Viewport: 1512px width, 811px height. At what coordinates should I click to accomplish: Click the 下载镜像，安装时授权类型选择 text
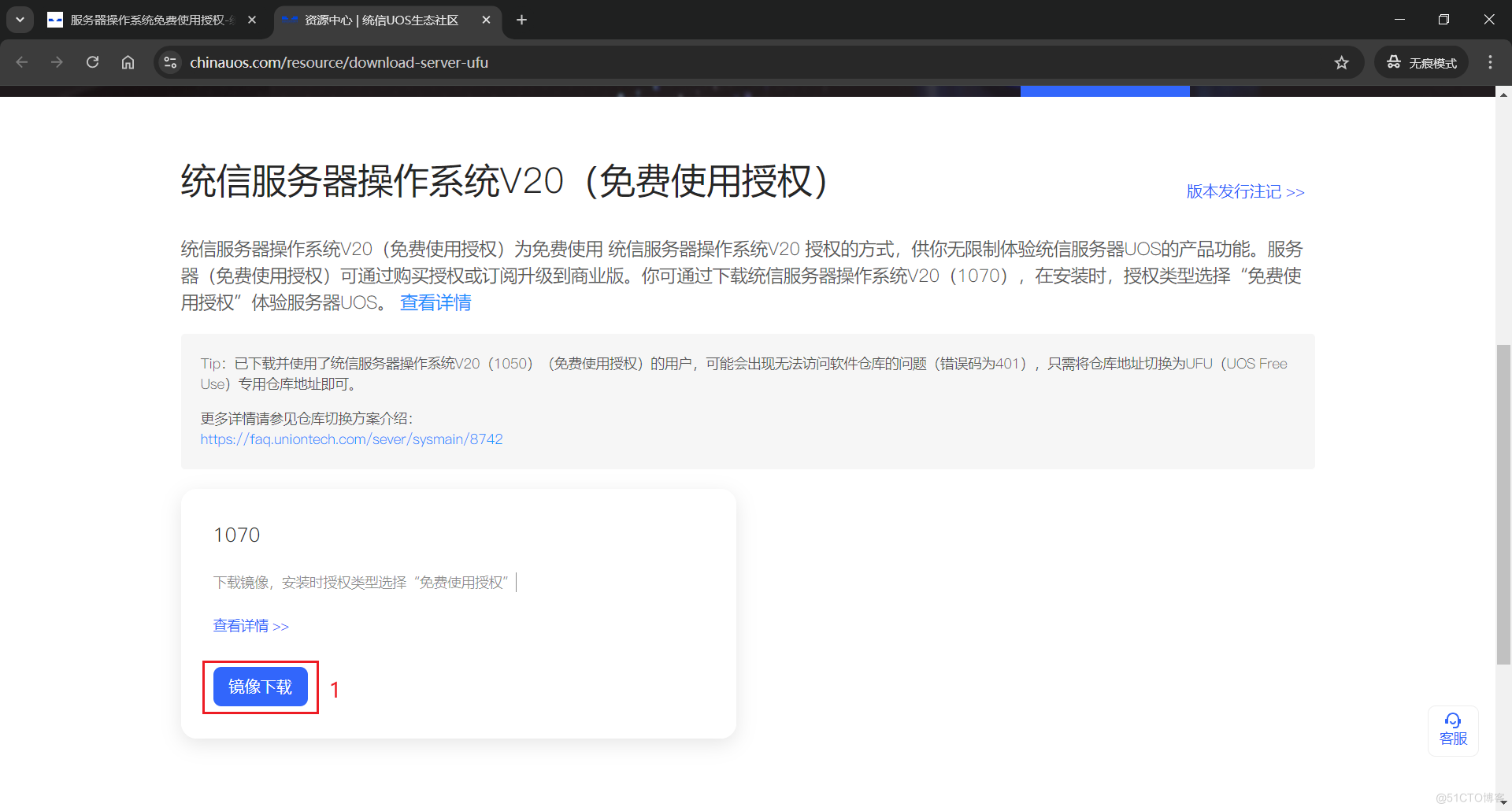(x=361, y=583)
